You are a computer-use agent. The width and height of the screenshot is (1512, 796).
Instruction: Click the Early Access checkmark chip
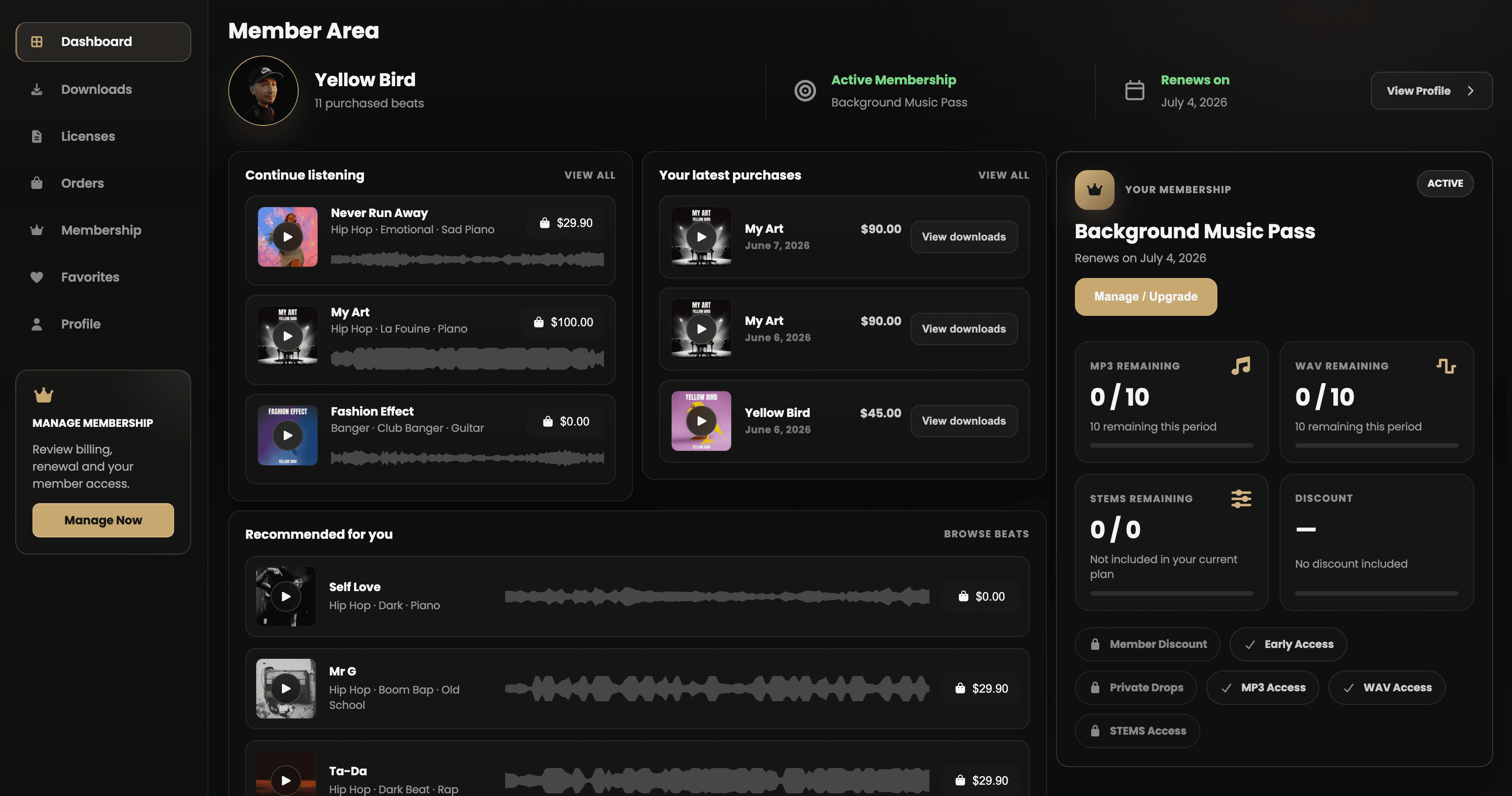tap(1288, 644)
